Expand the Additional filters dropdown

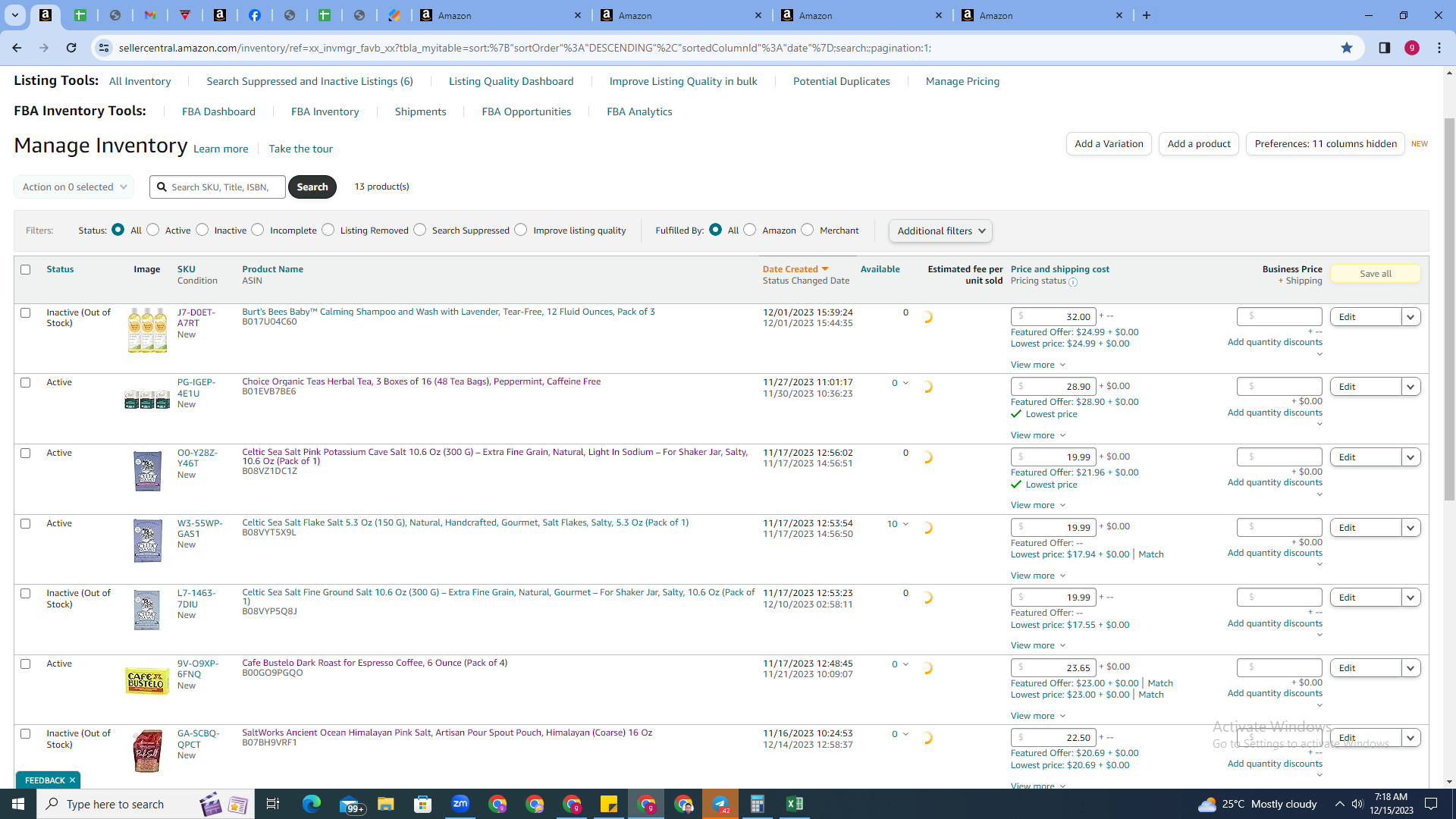tap(940, 231)
